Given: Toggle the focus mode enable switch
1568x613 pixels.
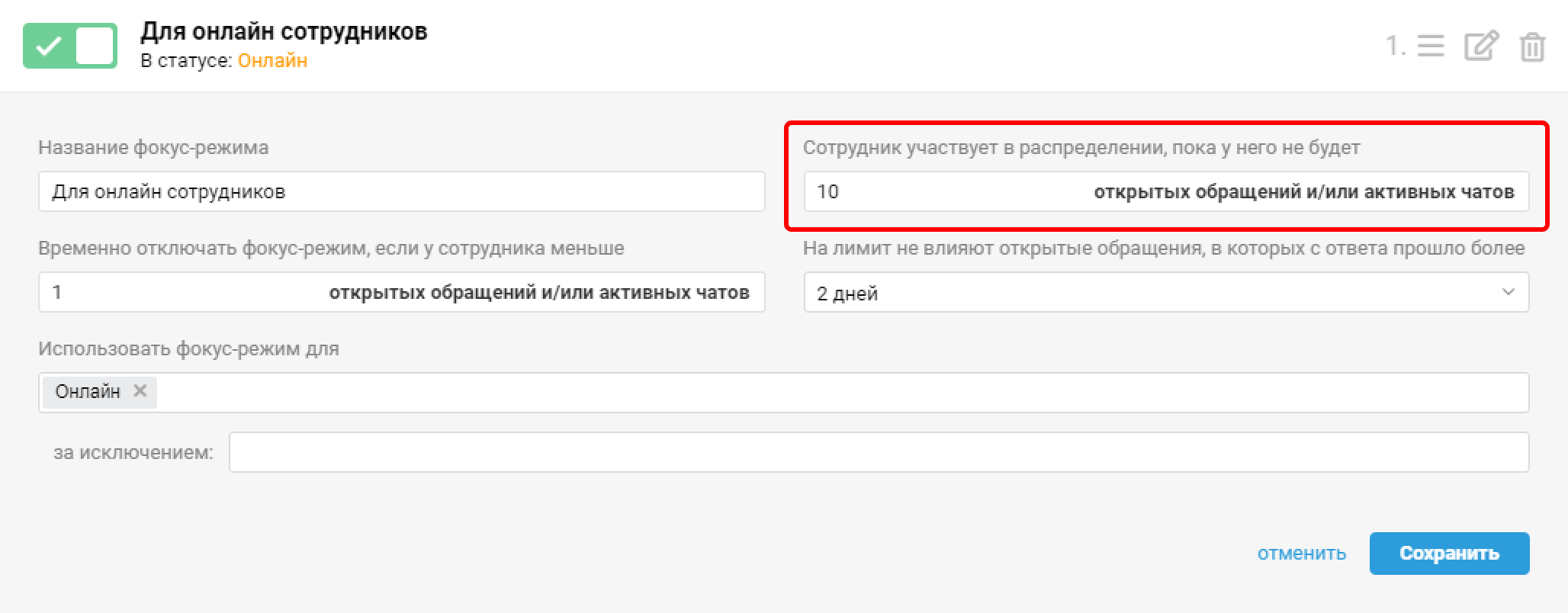Looking at the screenshot, I should point(70,46).
